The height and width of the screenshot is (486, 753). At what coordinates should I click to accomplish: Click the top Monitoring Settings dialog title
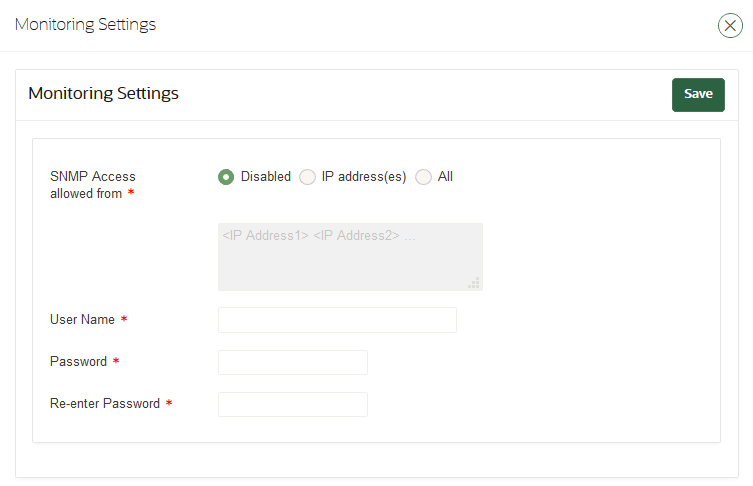coord(85,25)
